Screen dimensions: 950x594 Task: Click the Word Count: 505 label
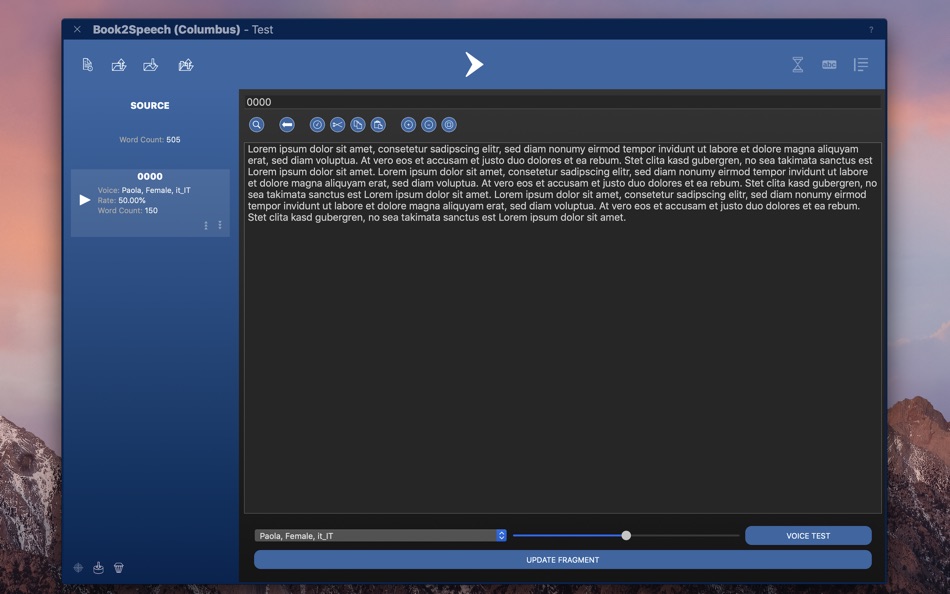[150, 140]
